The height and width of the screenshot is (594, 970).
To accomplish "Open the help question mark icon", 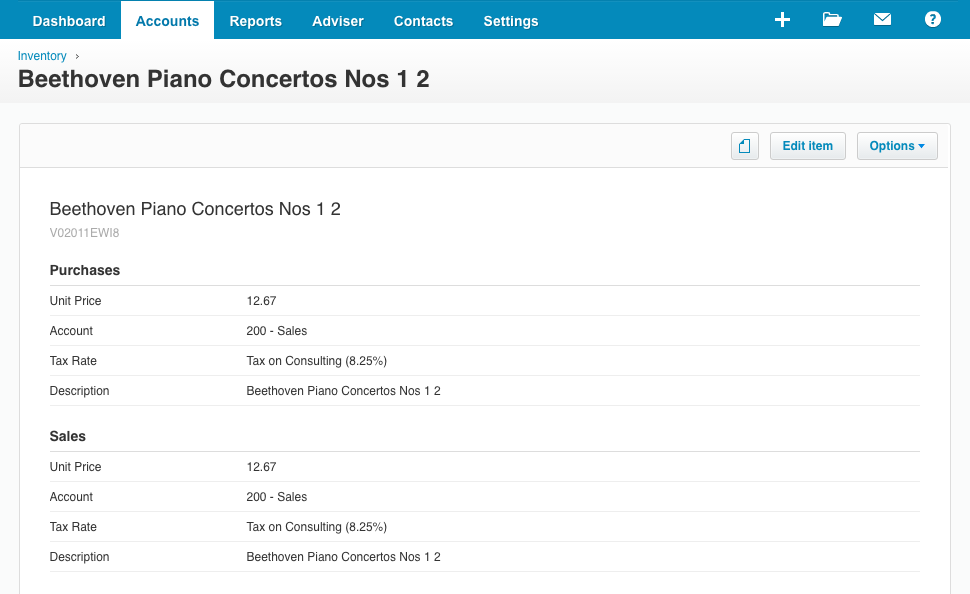I will pos(932,20).
